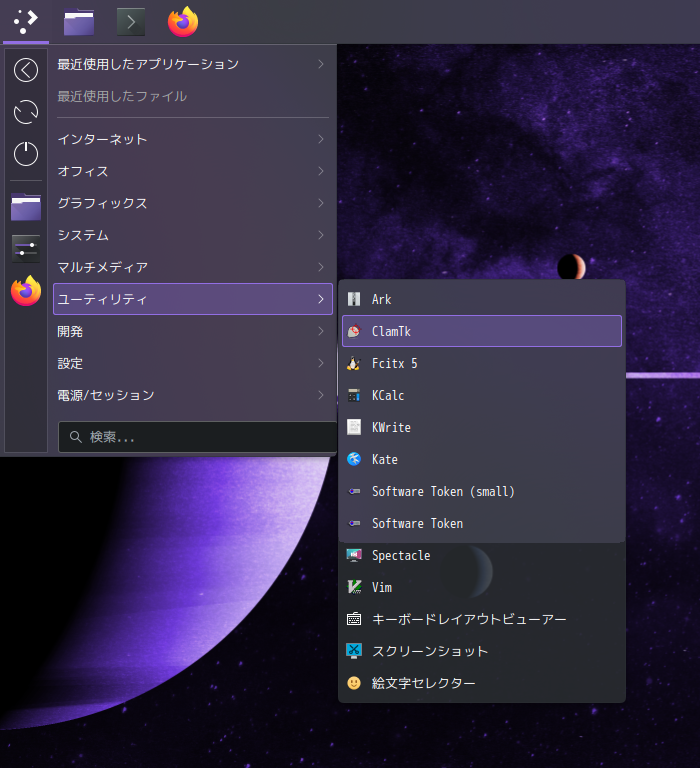Click the KCalc calculator icon

pyautogui.click(x=354, y=395)
